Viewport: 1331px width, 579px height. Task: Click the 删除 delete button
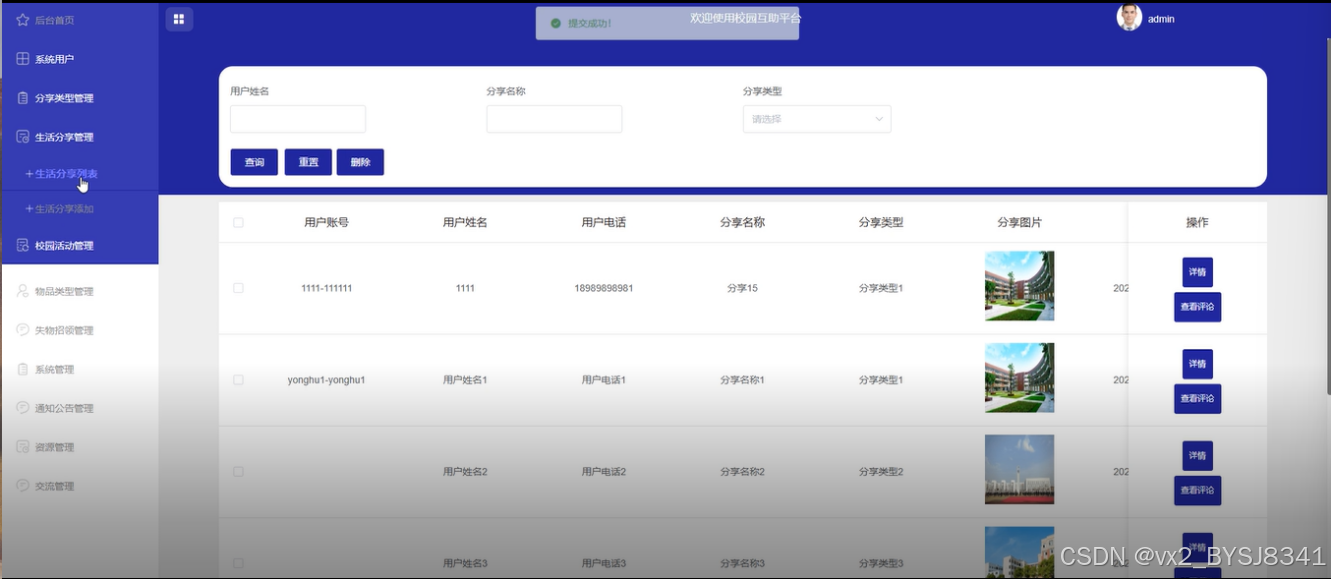tap(360, 162)
